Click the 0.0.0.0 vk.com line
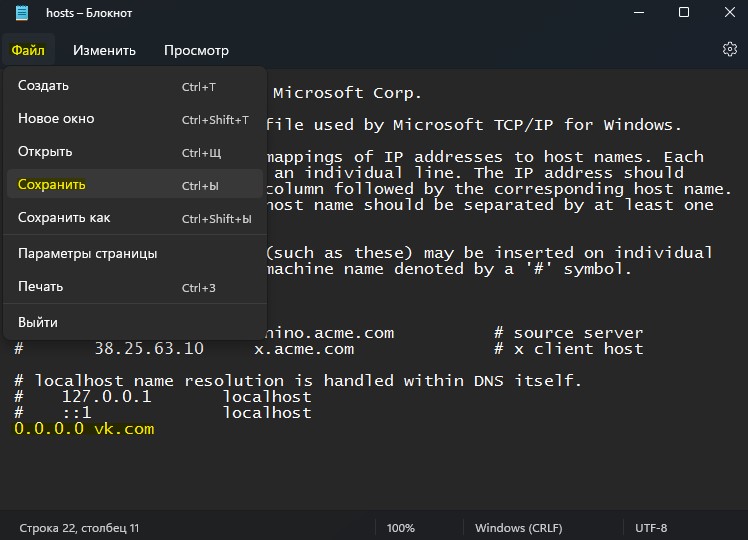The image size is (748, 540). coord(84,428)
